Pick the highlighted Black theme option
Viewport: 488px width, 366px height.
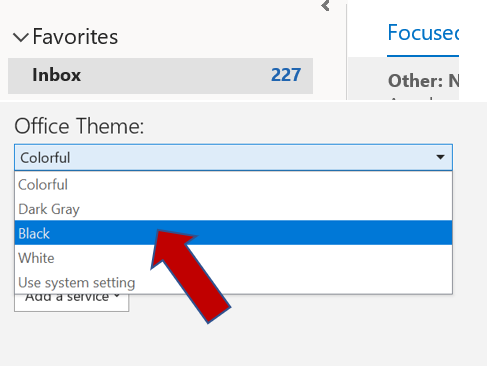tap(233, 233)
